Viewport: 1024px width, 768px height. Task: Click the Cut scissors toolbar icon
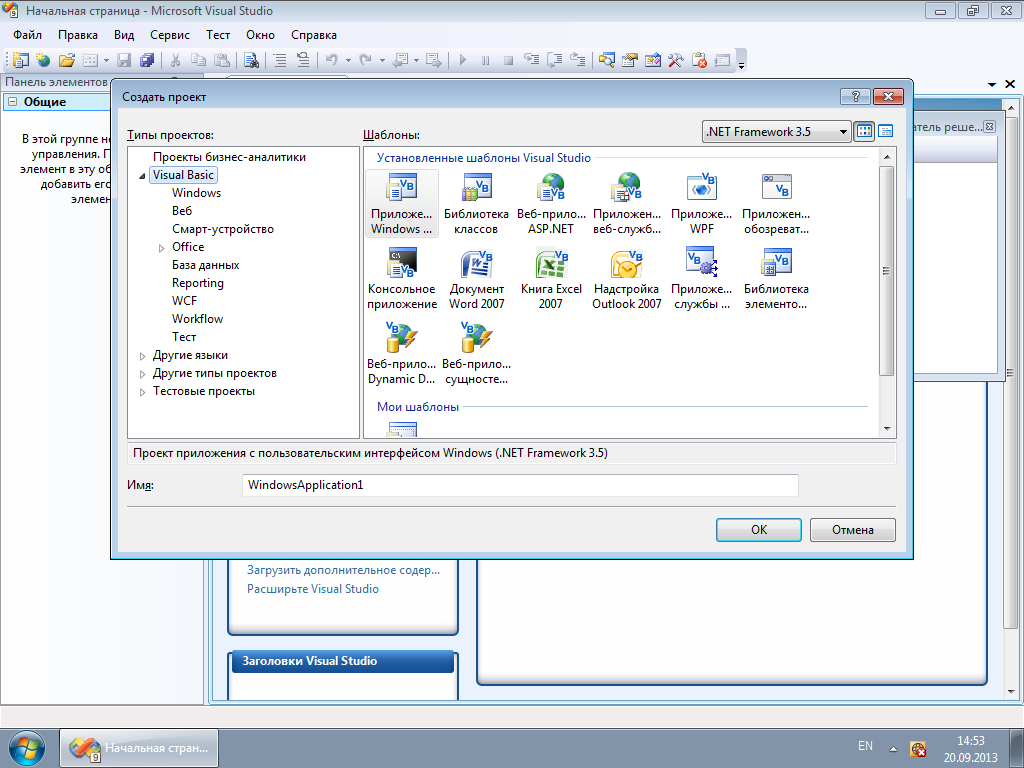[x=175, y=61]
